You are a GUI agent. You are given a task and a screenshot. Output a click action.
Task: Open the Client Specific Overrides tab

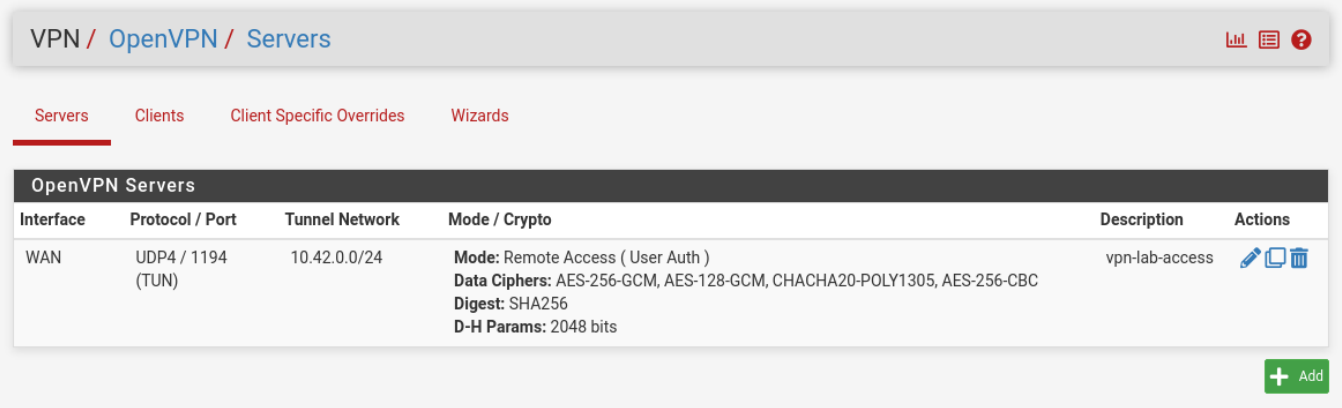pyautogui.click(x=317, y=116)
